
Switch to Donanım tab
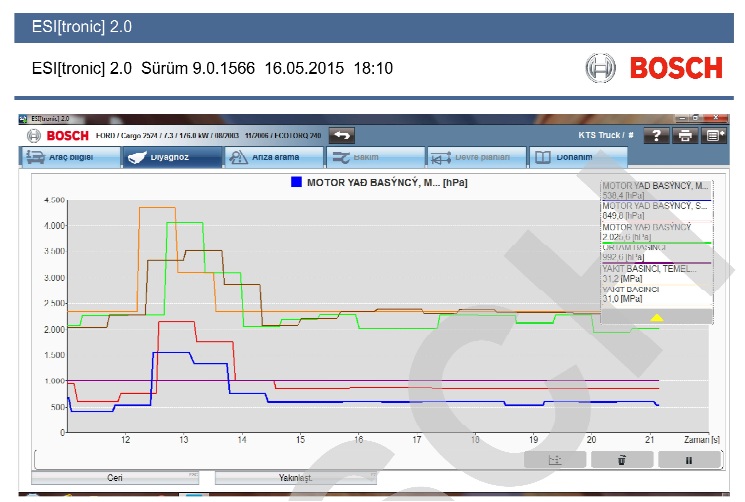[578, 157]
